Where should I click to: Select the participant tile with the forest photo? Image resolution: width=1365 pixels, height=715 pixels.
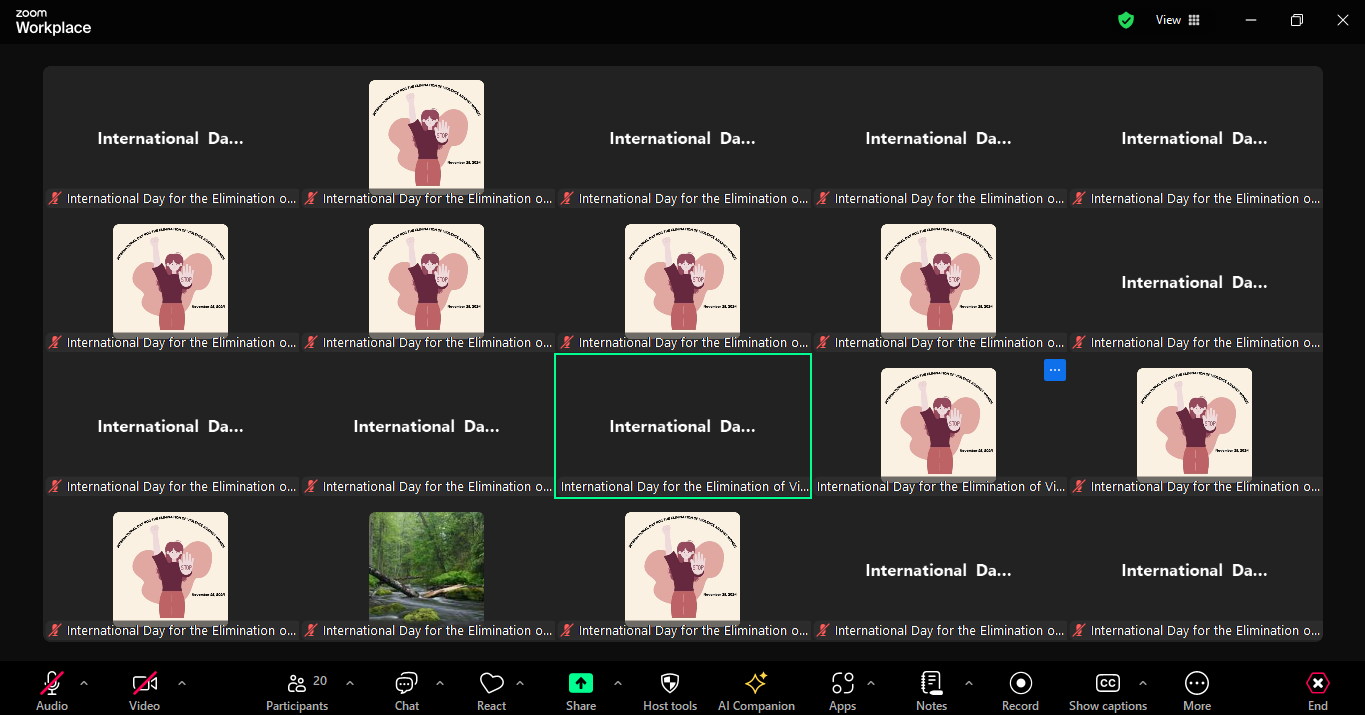427,568
